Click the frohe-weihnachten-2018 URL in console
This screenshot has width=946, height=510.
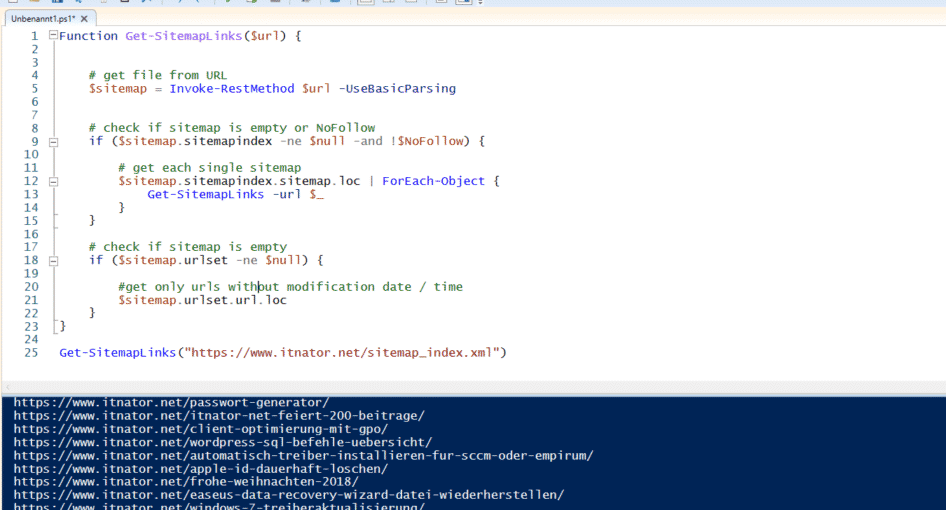[x=186, y=481]
